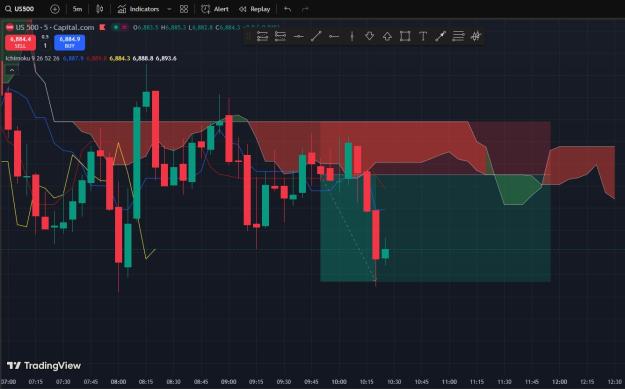Screen dimensions: 625x389
Task: Click the 08:00 label on time axis
Action: 118,381
